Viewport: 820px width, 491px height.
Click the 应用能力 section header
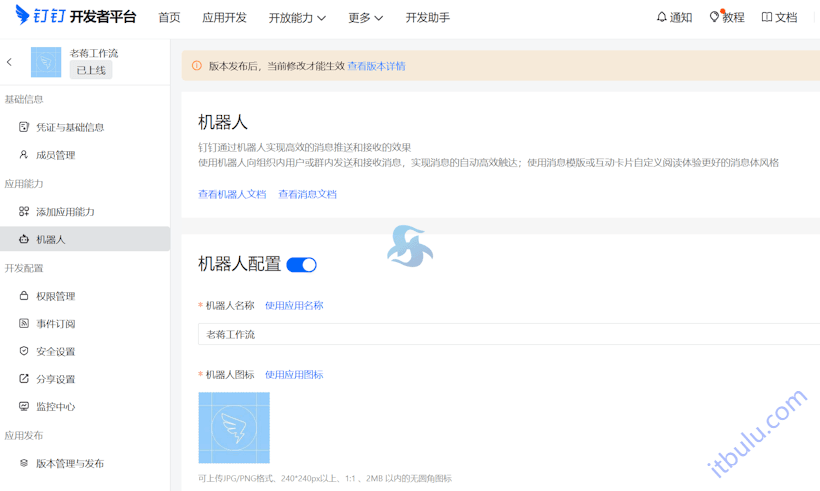tap(24, 184)
